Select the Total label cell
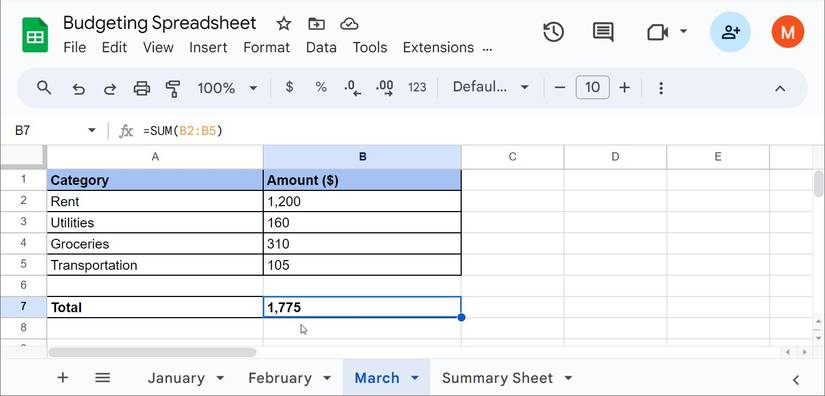The width and height of the screenshot is (825, 396). point(155,307)
